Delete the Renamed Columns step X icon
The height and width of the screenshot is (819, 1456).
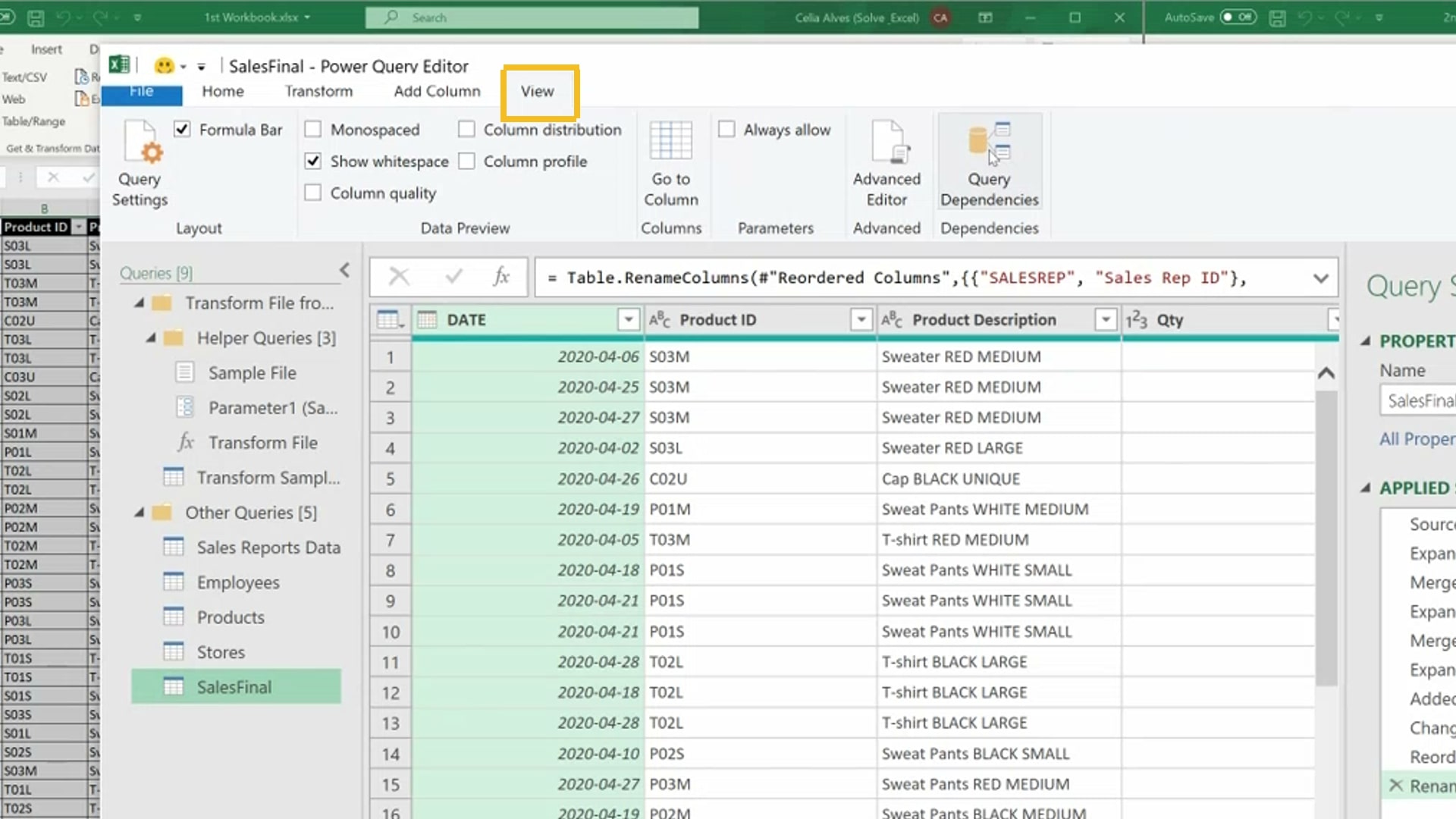1395,785
